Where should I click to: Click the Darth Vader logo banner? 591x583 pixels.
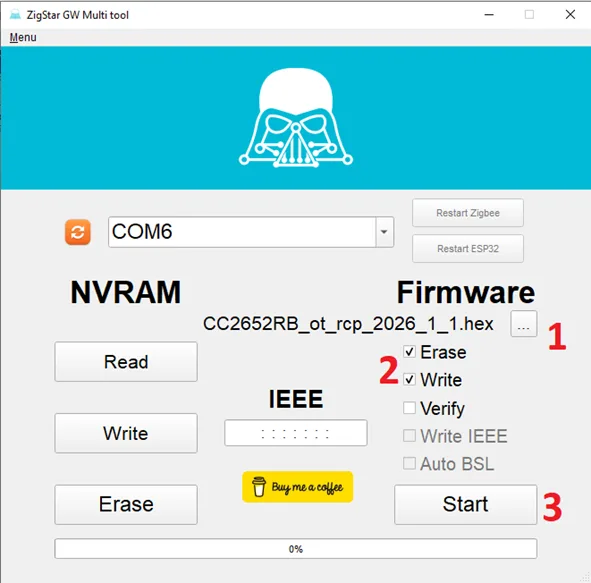(296, 118)
